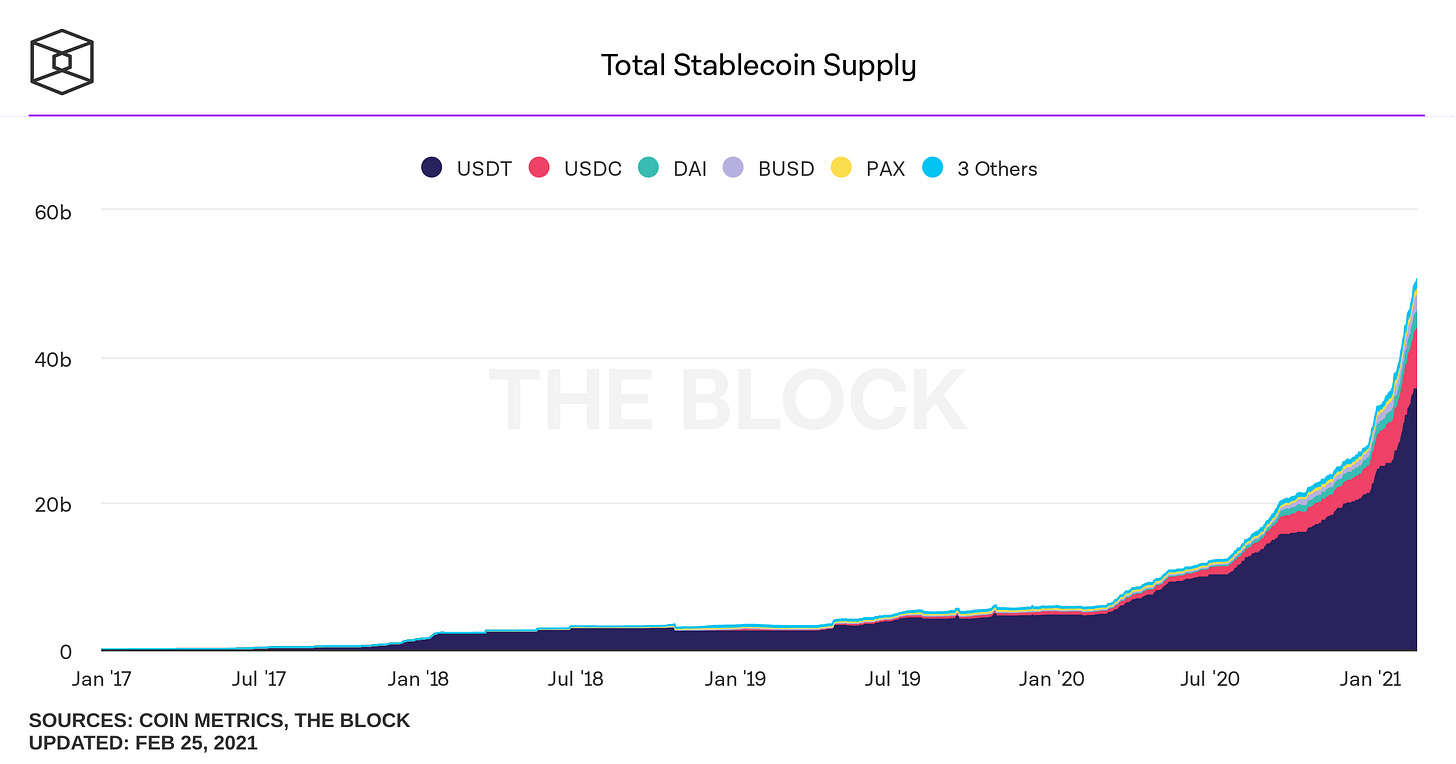Click the light blue 3 Others circle
This screenshot has height=764, width=1456.
tap(933, 168)
